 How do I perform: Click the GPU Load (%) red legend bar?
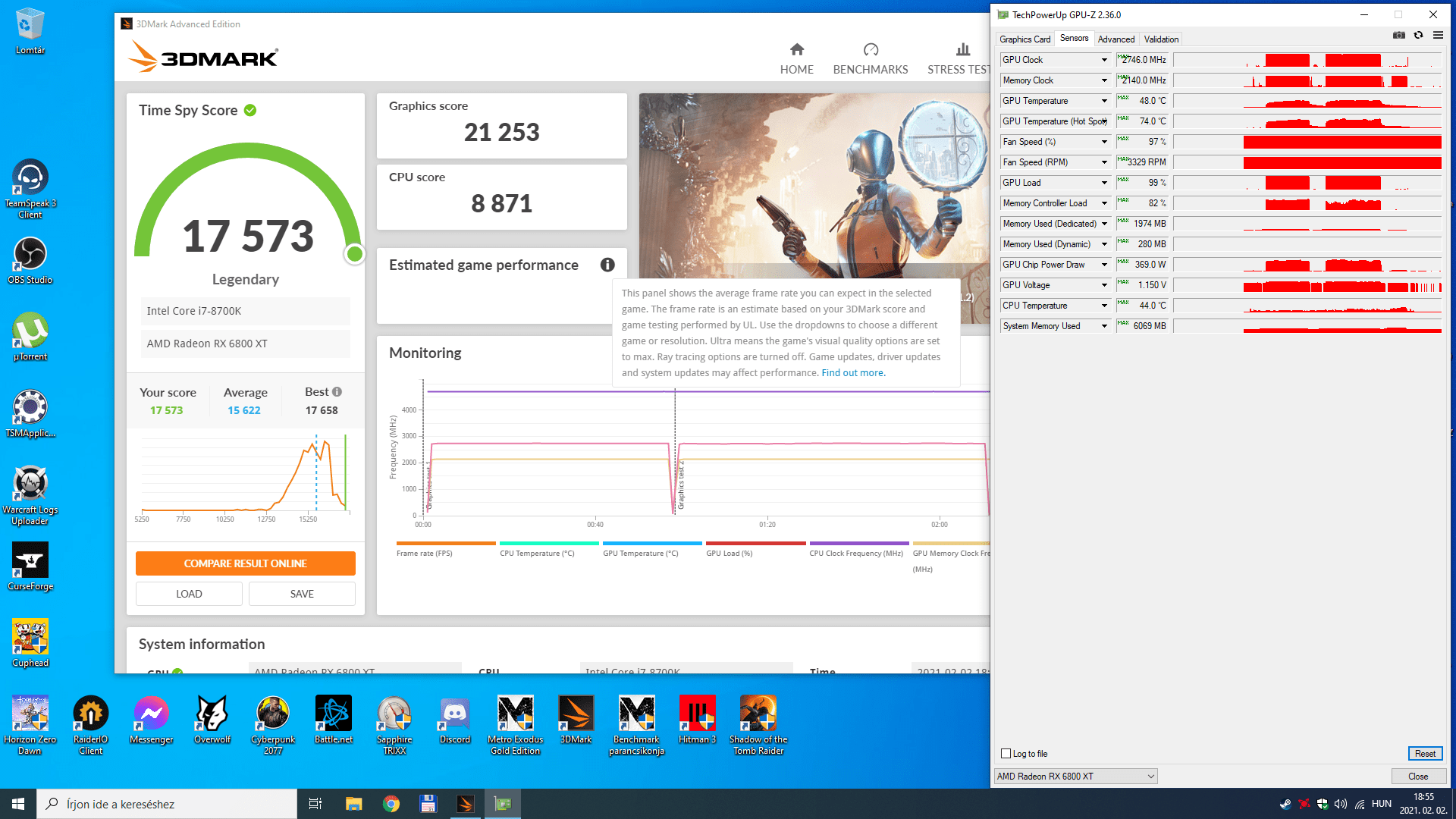coord(755,543)
